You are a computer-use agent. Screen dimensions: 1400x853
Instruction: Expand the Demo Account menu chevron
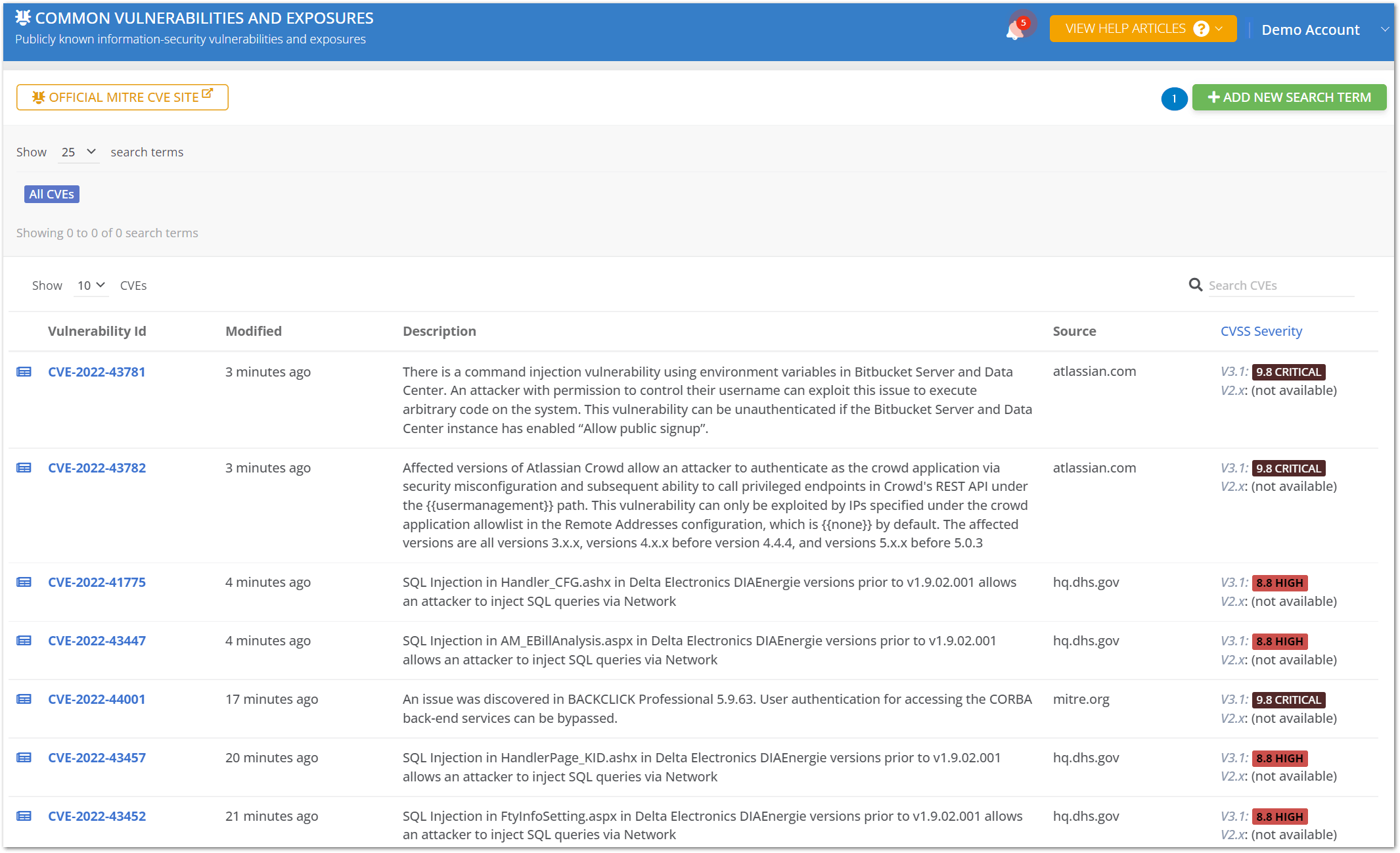coord(1385,29)
